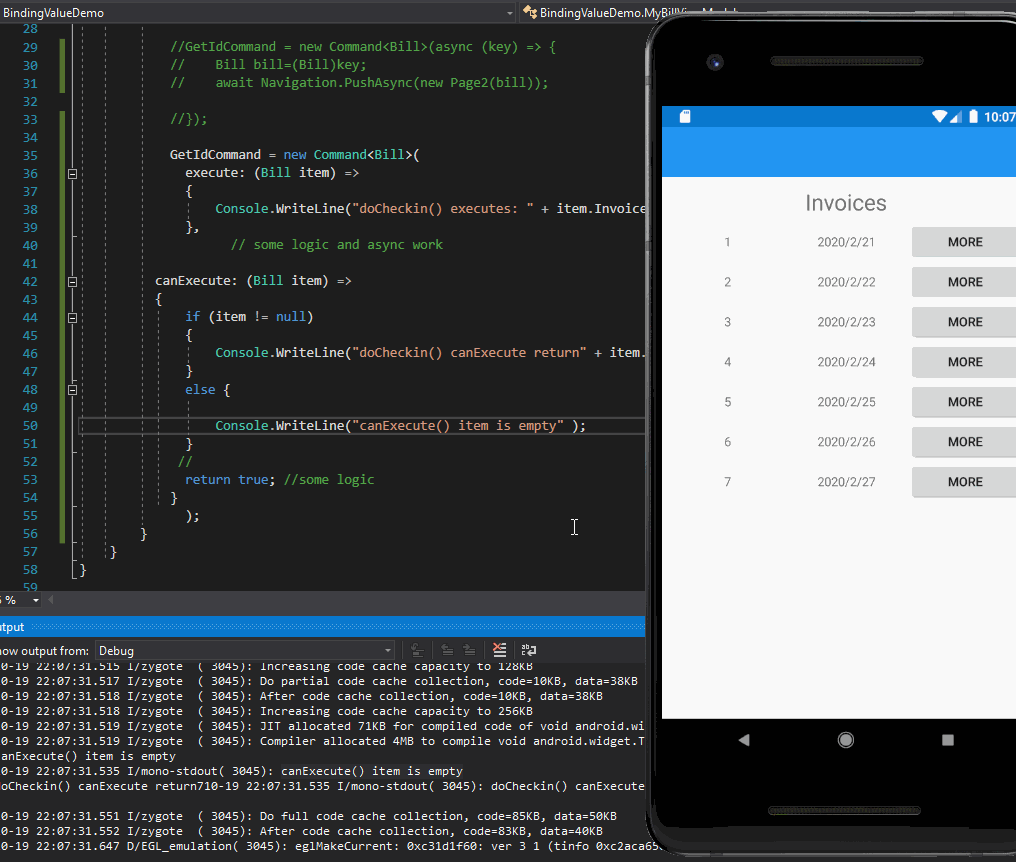
Task: Tap SD card icon in emulator status bar
Action: point(685,117)
